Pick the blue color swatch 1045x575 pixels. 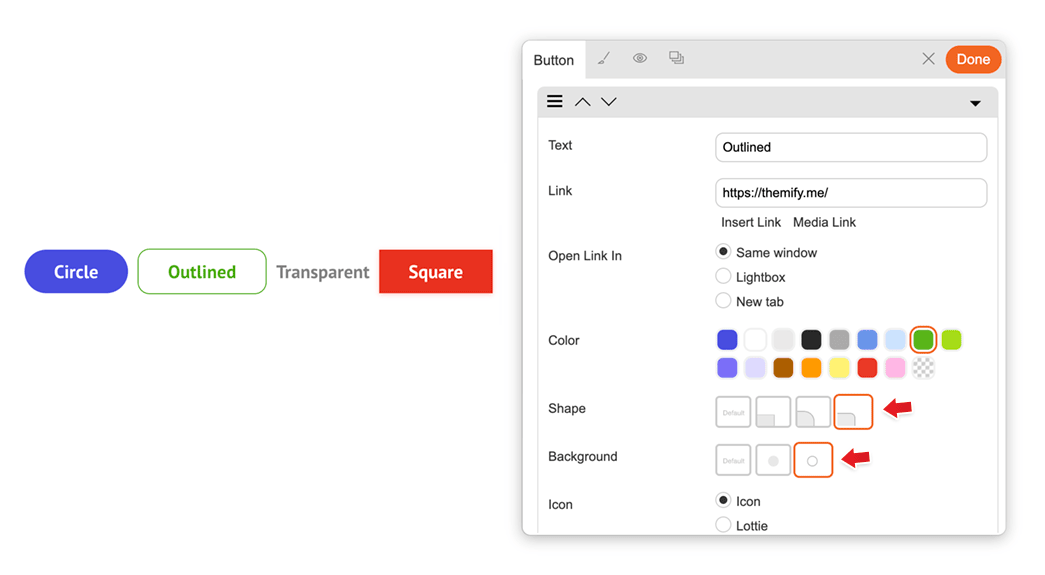coord(727,340)
